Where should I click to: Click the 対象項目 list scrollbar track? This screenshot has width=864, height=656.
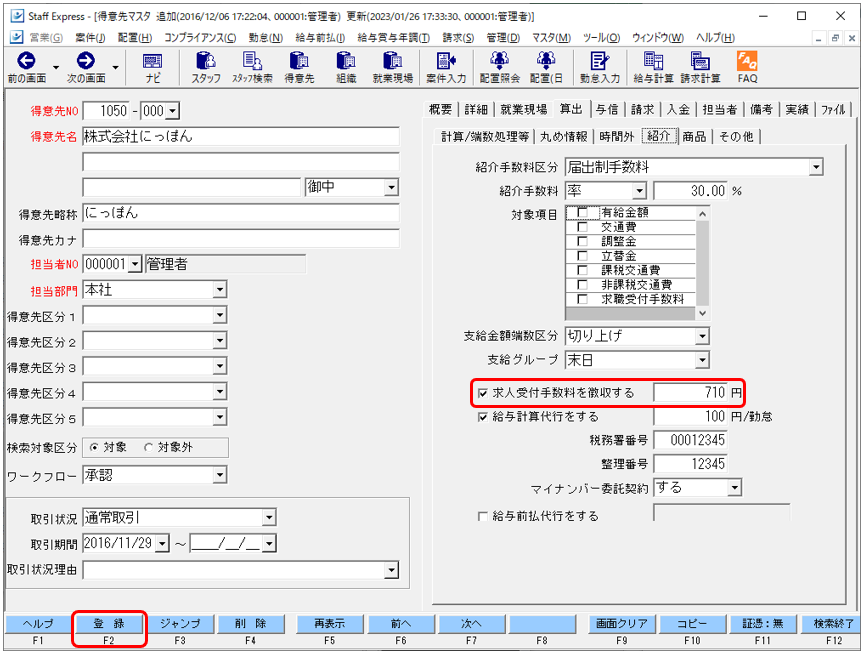tap(702, 263)
